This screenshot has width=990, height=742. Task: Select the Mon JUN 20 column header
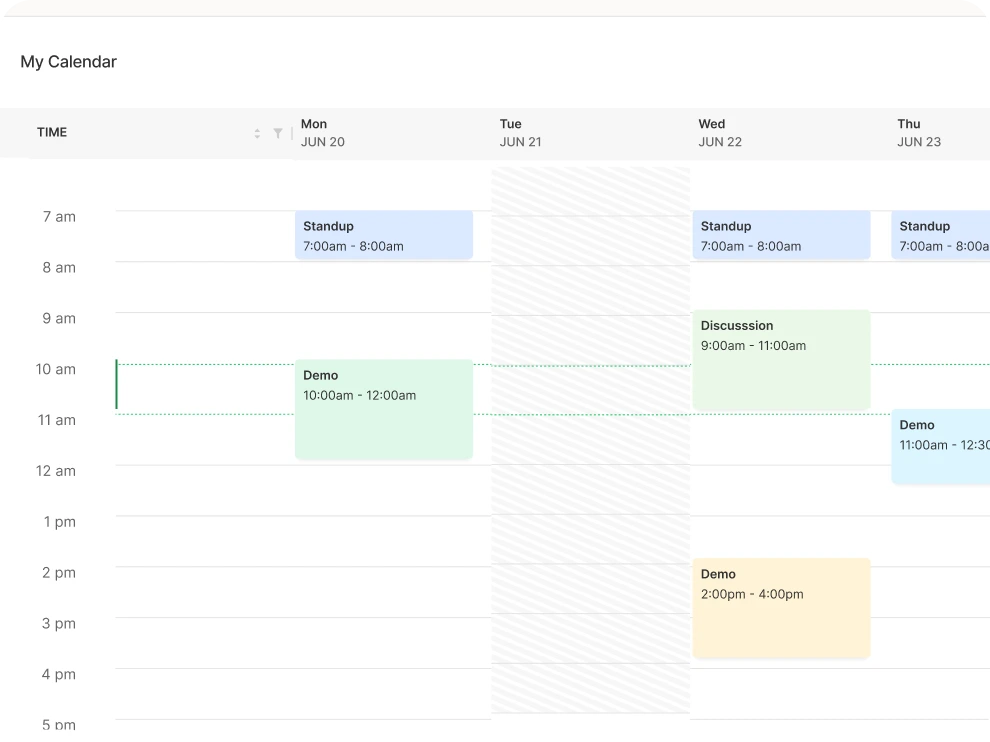(323, 133)
